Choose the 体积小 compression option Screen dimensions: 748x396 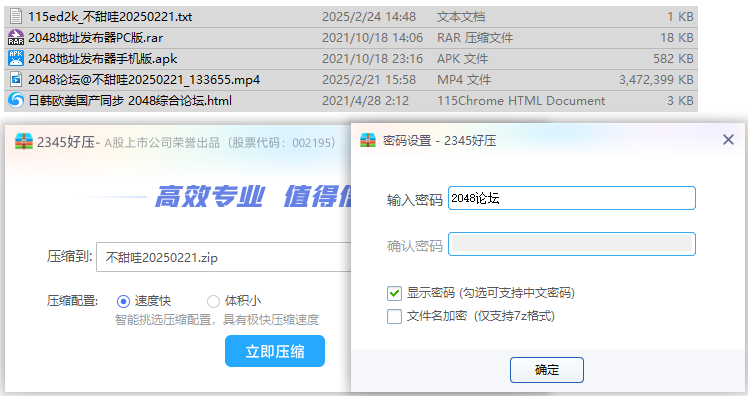[213, 302]
